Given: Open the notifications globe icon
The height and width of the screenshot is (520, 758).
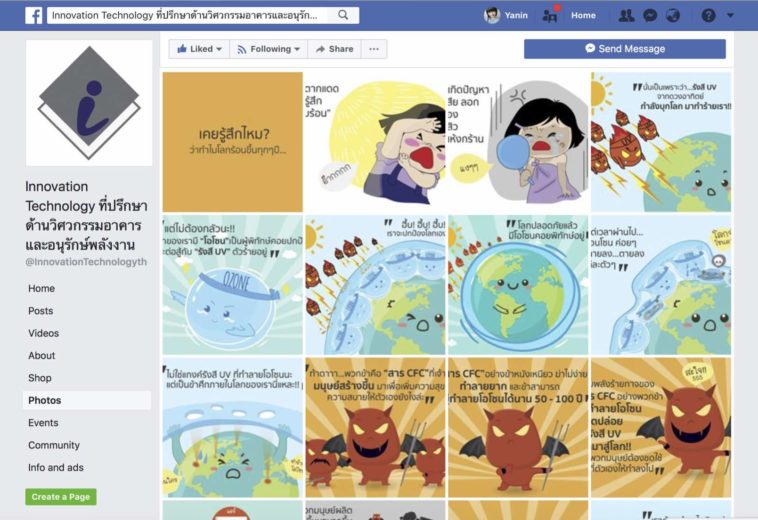Looking at the screenshot, I should point(672,15).
